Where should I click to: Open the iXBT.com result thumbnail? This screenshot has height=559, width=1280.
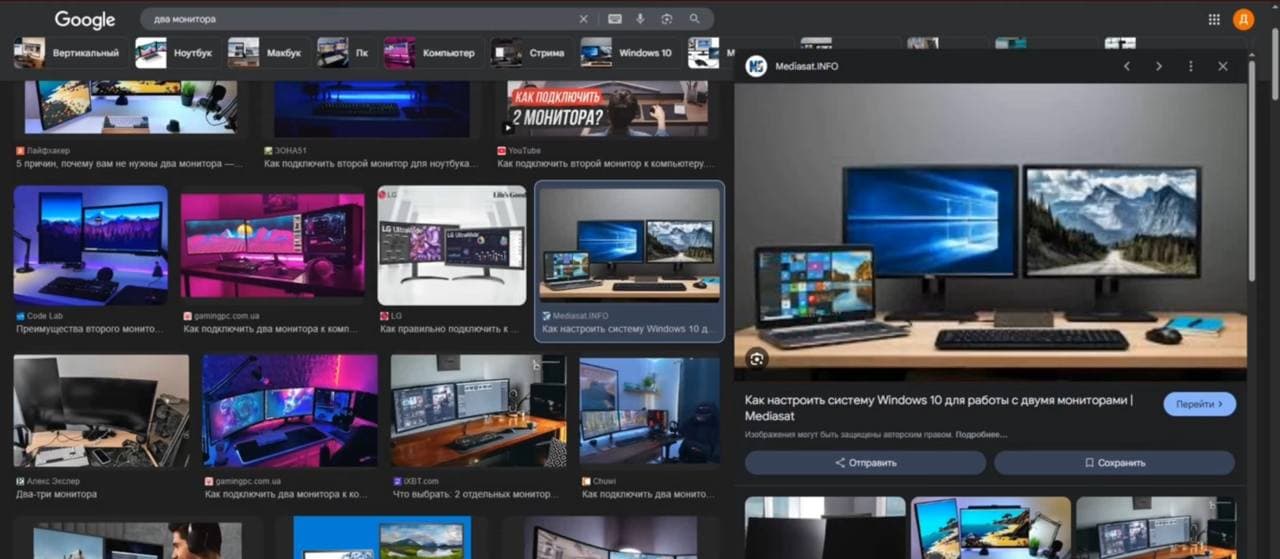478,411
